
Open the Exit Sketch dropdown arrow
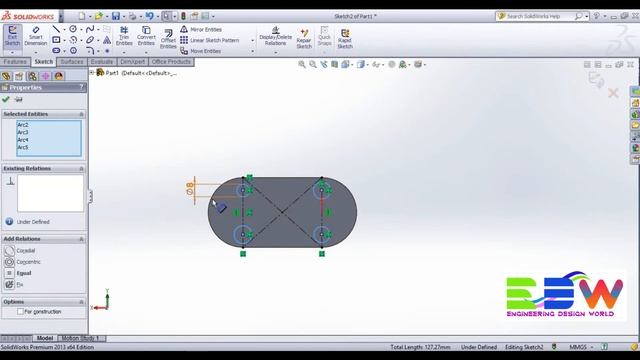(x=12, y=53)
